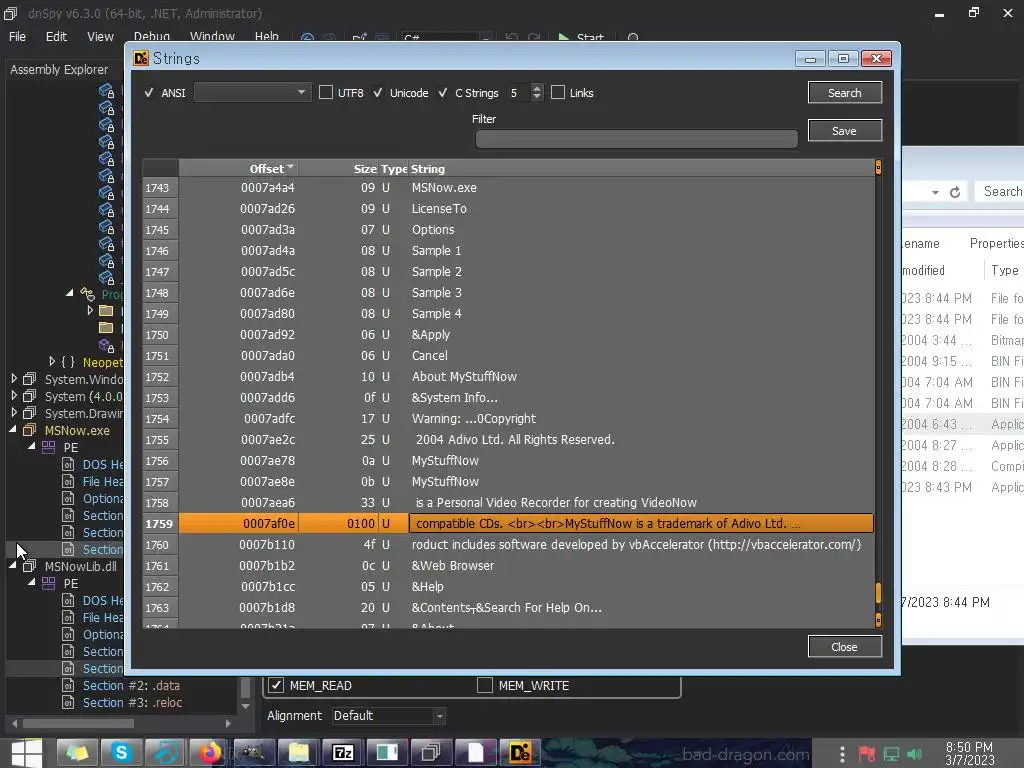Image resolution: width=1024 pixels, height=768 pixels.
Task: Open the File menu
Action: (18, 37)
